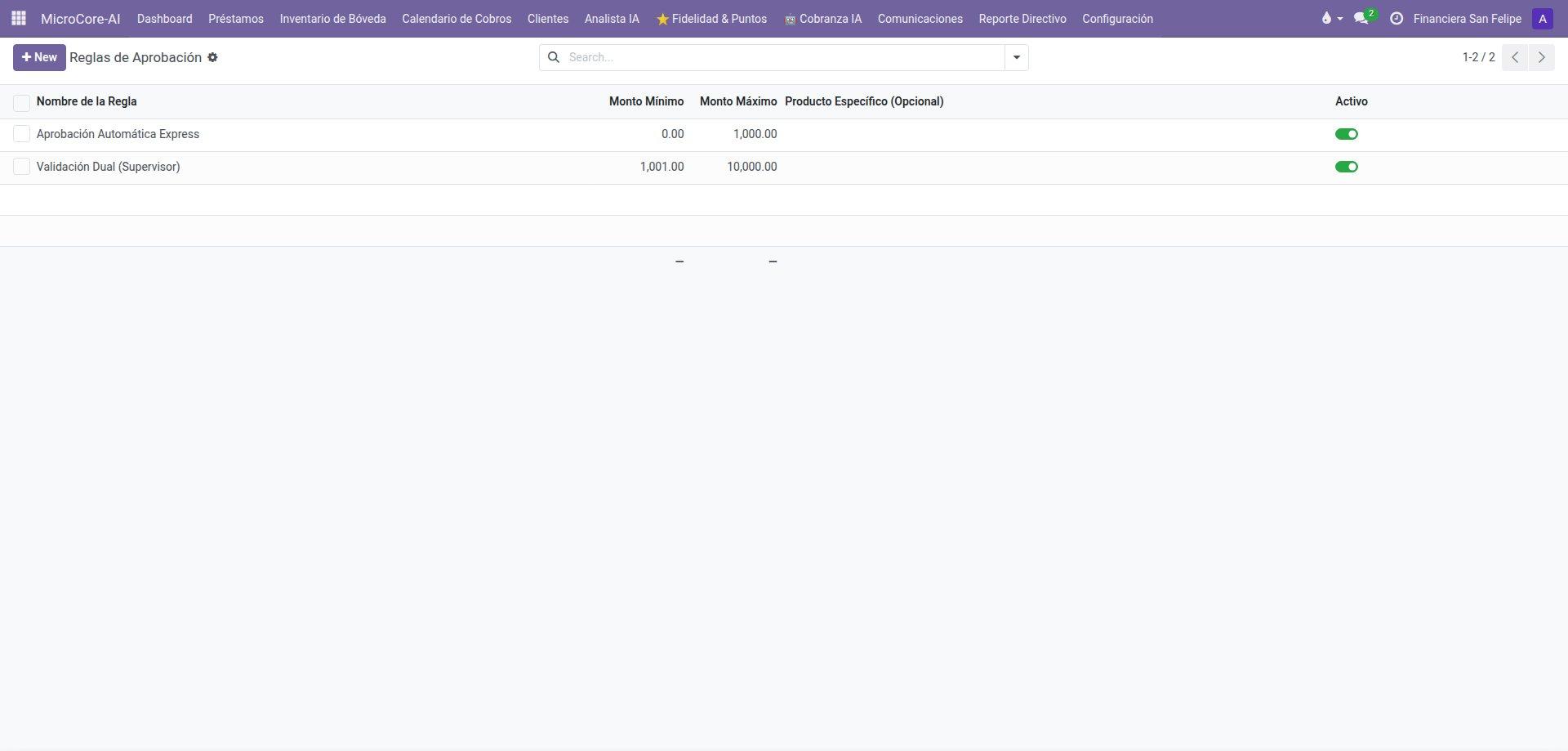Open the Aprobación Automática Express record
Viewport: 1568px width, 751px height.
point(118,134)
